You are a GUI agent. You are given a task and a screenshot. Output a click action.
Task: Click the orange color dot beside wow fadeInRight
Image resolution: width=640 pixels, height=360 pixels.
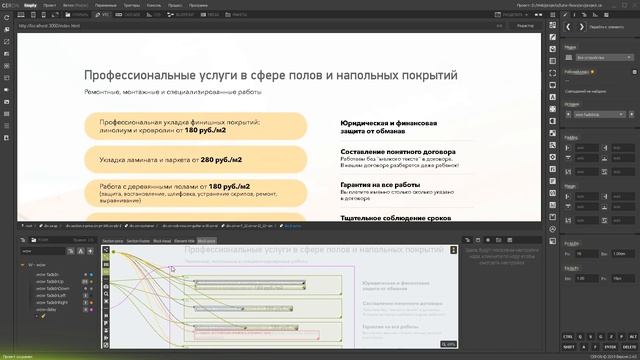[91, 302]
